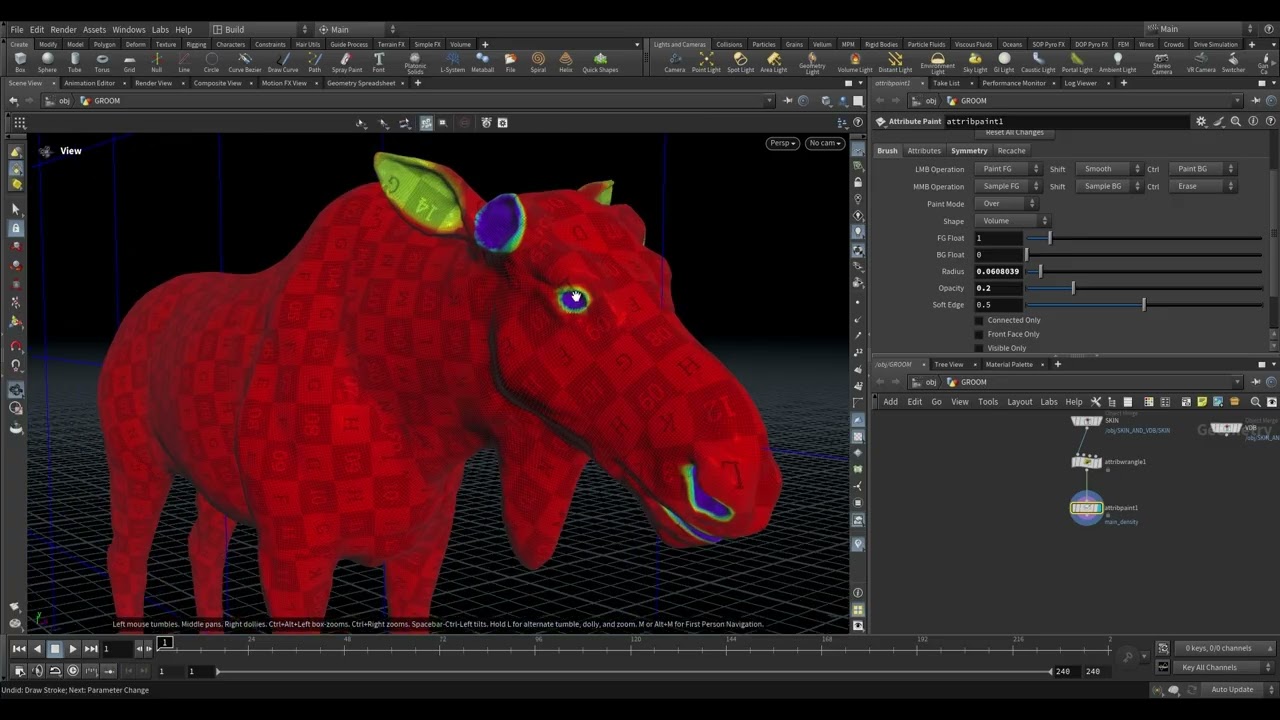Create a Sphere from the shelf
This screenshot has height=720, width=1280.
click(x=47, y=63)
